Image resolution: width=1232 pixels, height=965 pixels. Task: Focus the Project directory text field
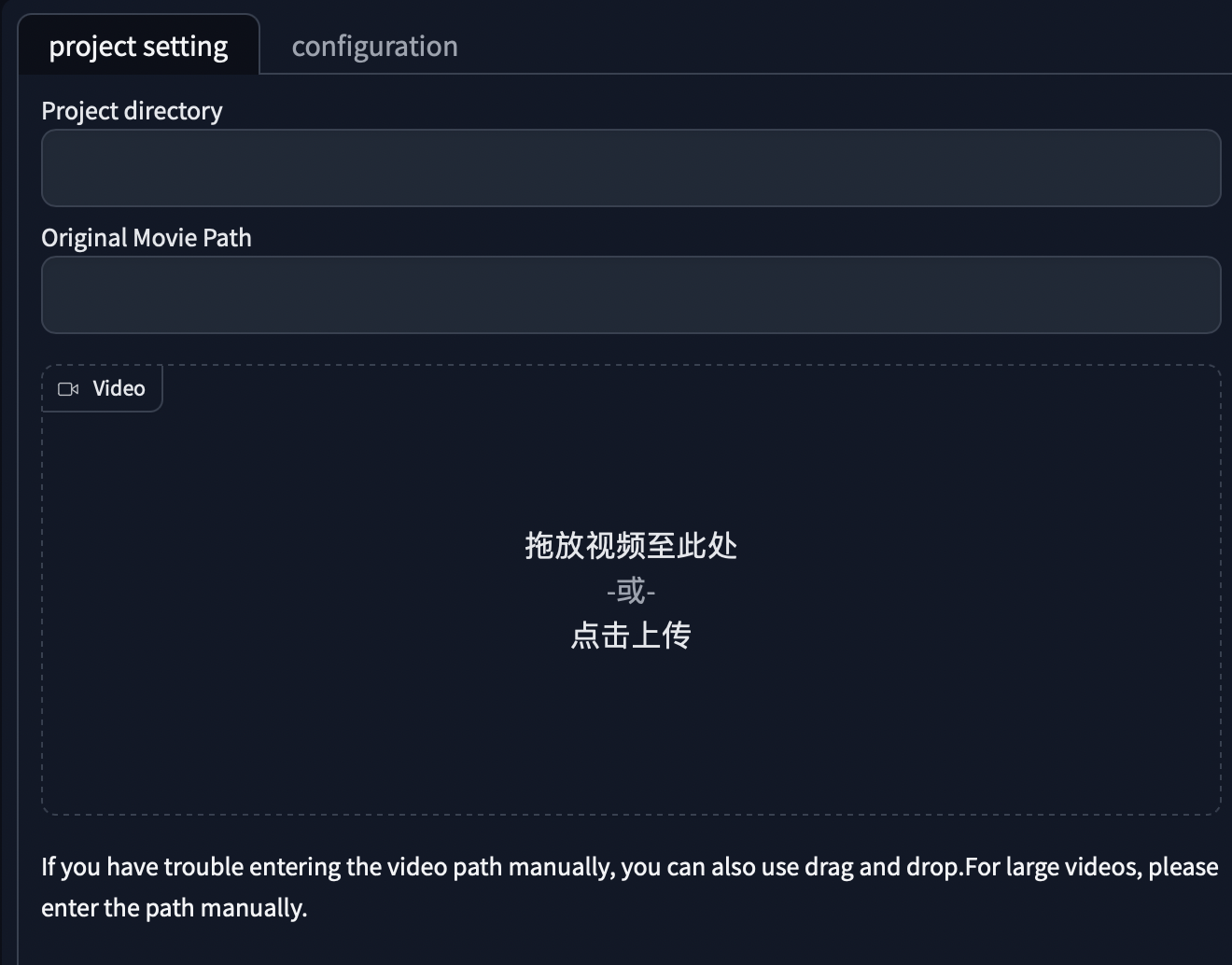(x=631, y=168)
